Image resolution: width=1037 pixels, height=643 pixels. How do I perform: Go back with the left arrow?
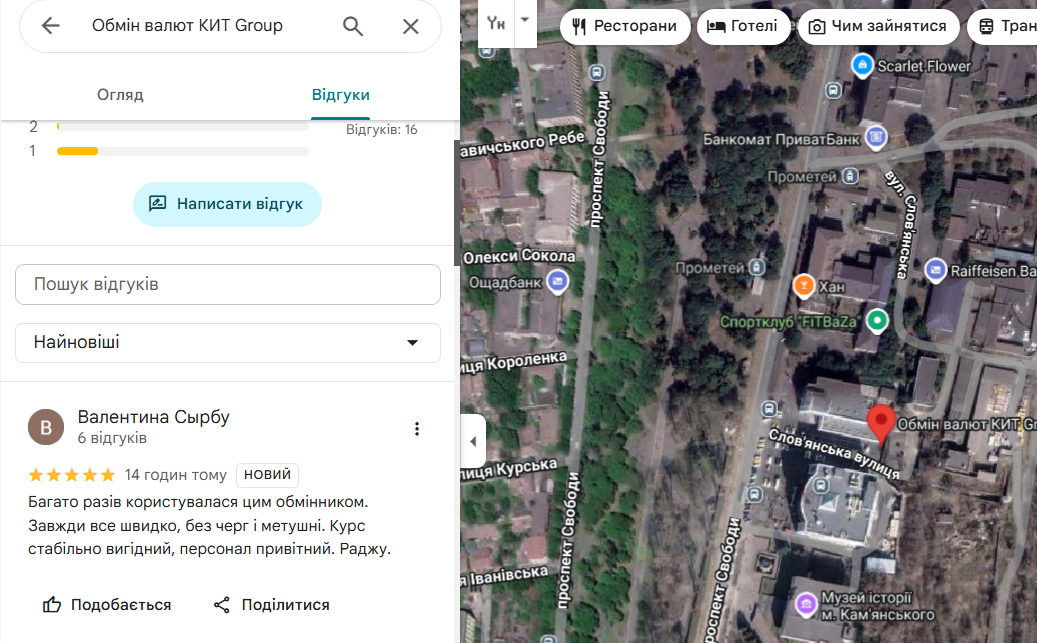pyautogui.click(x=50, y=26)
